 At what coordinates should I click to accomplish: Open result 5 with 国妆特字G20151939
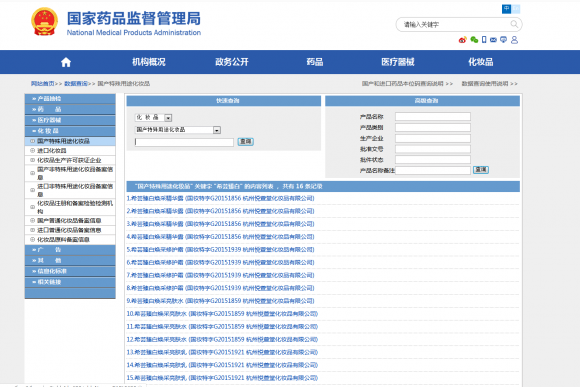[x=220, y=250]
